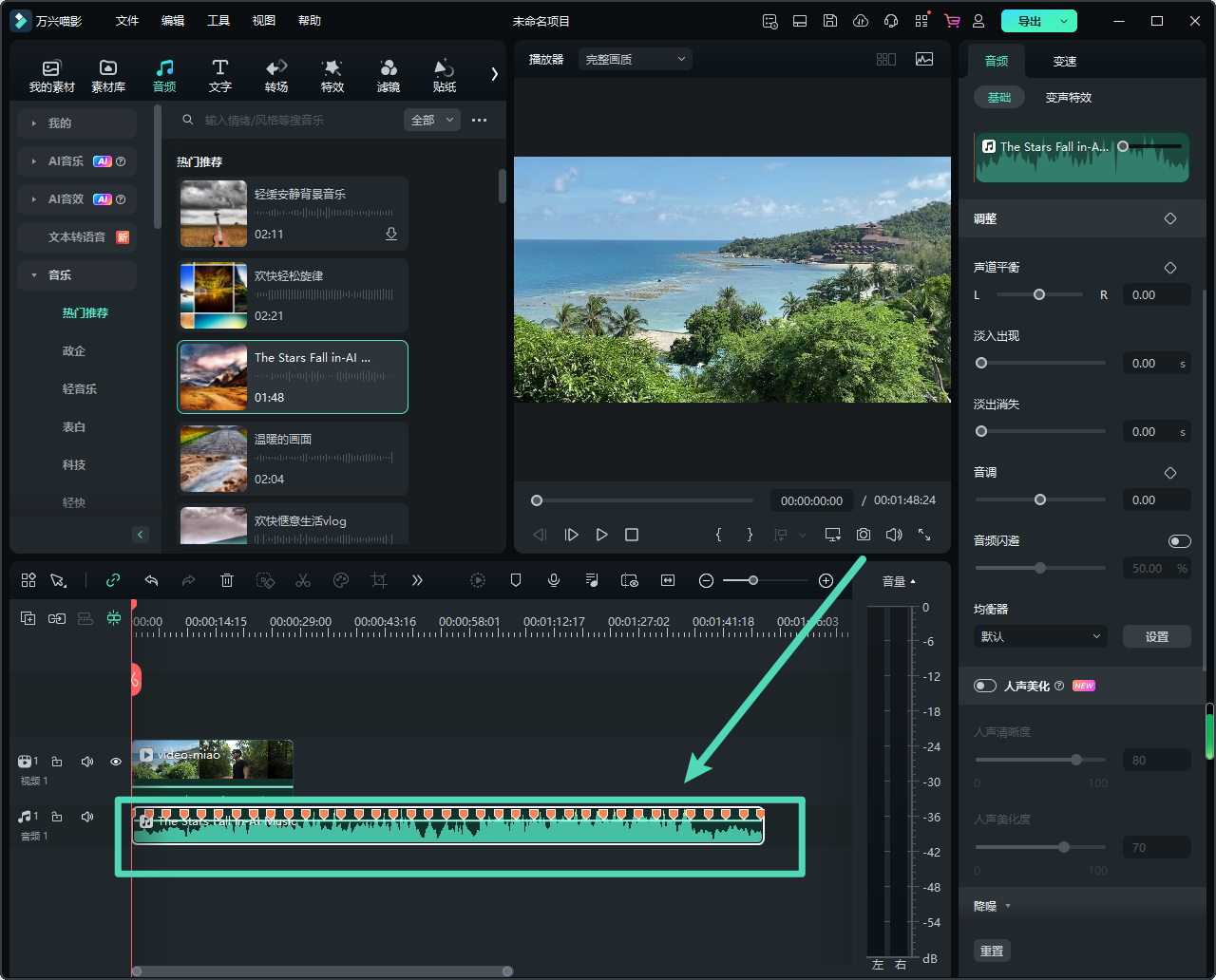Click the 音调 pitch slider handle
This screenshot has height=980, width=1216.
coord(1040,499)
